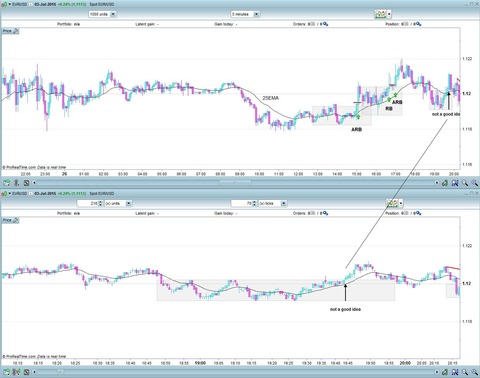Select the Price panel label in bottom chart
480x378 pixels.
tap(7, 220)
